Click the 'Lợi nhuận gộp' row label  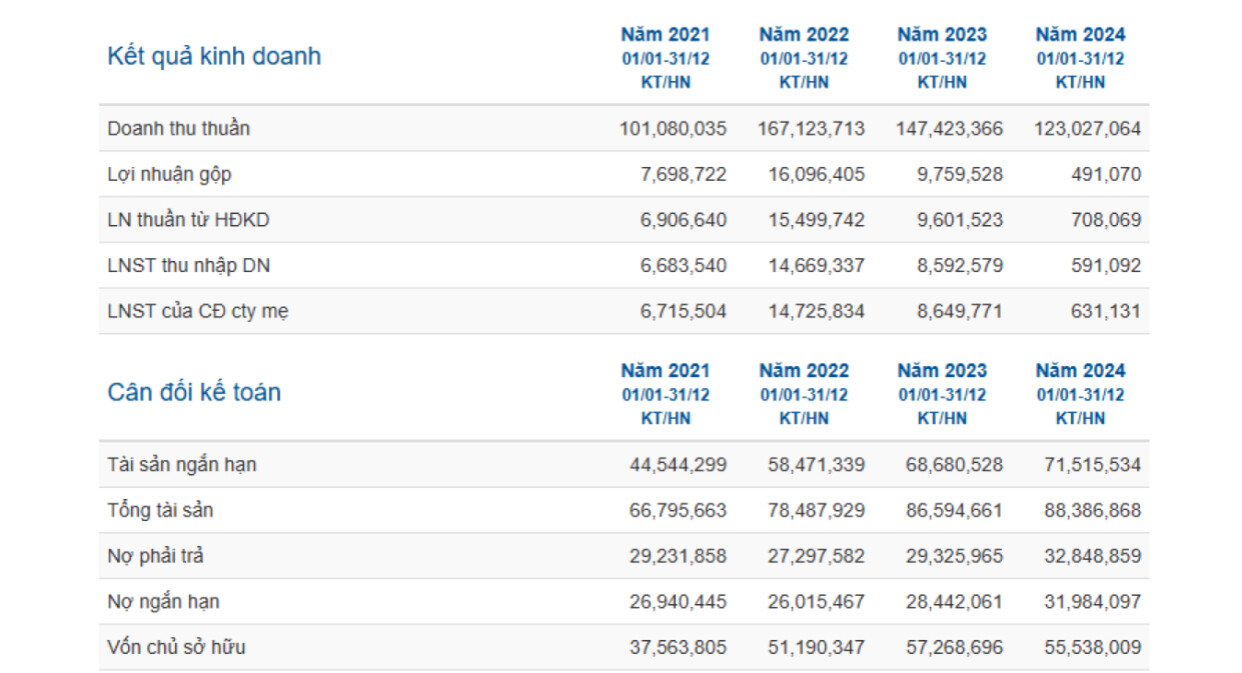click(x=169, y=174)
